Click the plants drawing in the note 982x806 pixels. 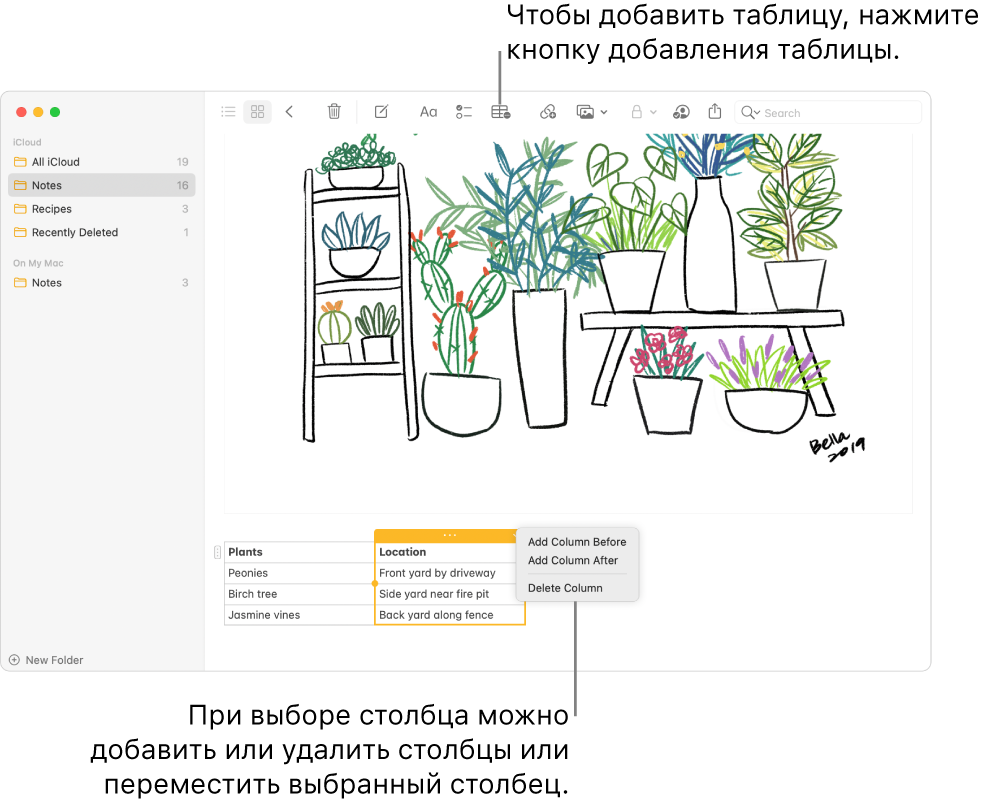569,323
